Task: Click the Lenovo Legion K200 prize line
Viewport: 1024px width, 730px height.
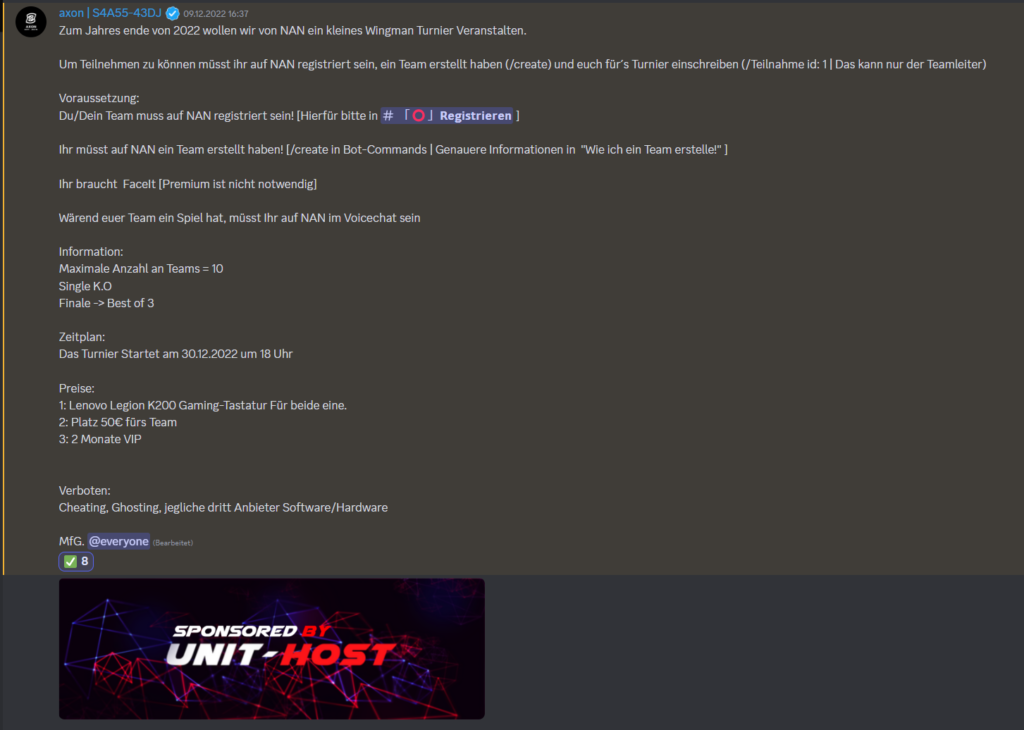Action: (202, 405)
